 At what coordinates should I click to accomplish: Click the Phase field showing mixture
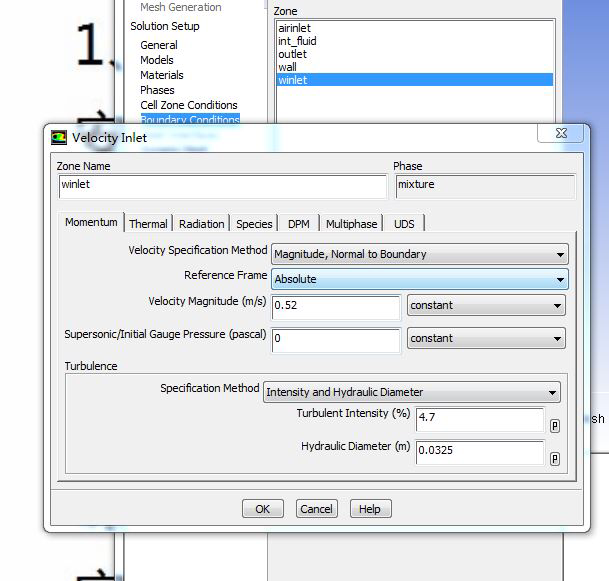(485, 186)
